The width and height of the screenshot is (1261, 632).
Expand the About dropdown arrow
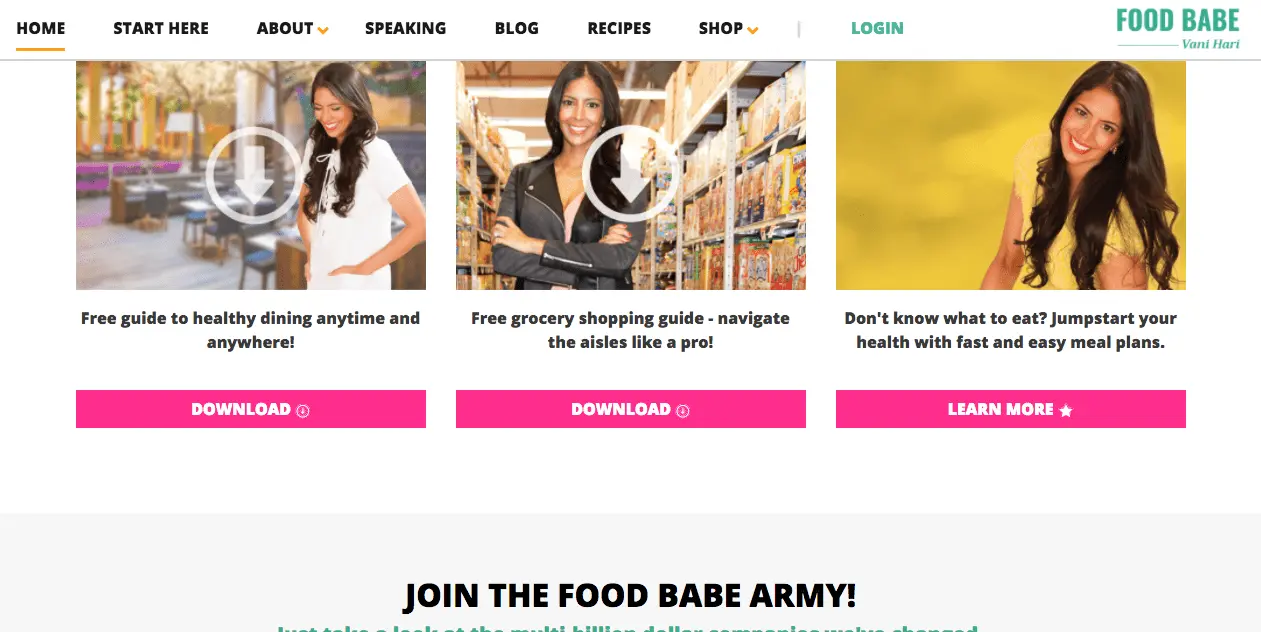point(323,30)
